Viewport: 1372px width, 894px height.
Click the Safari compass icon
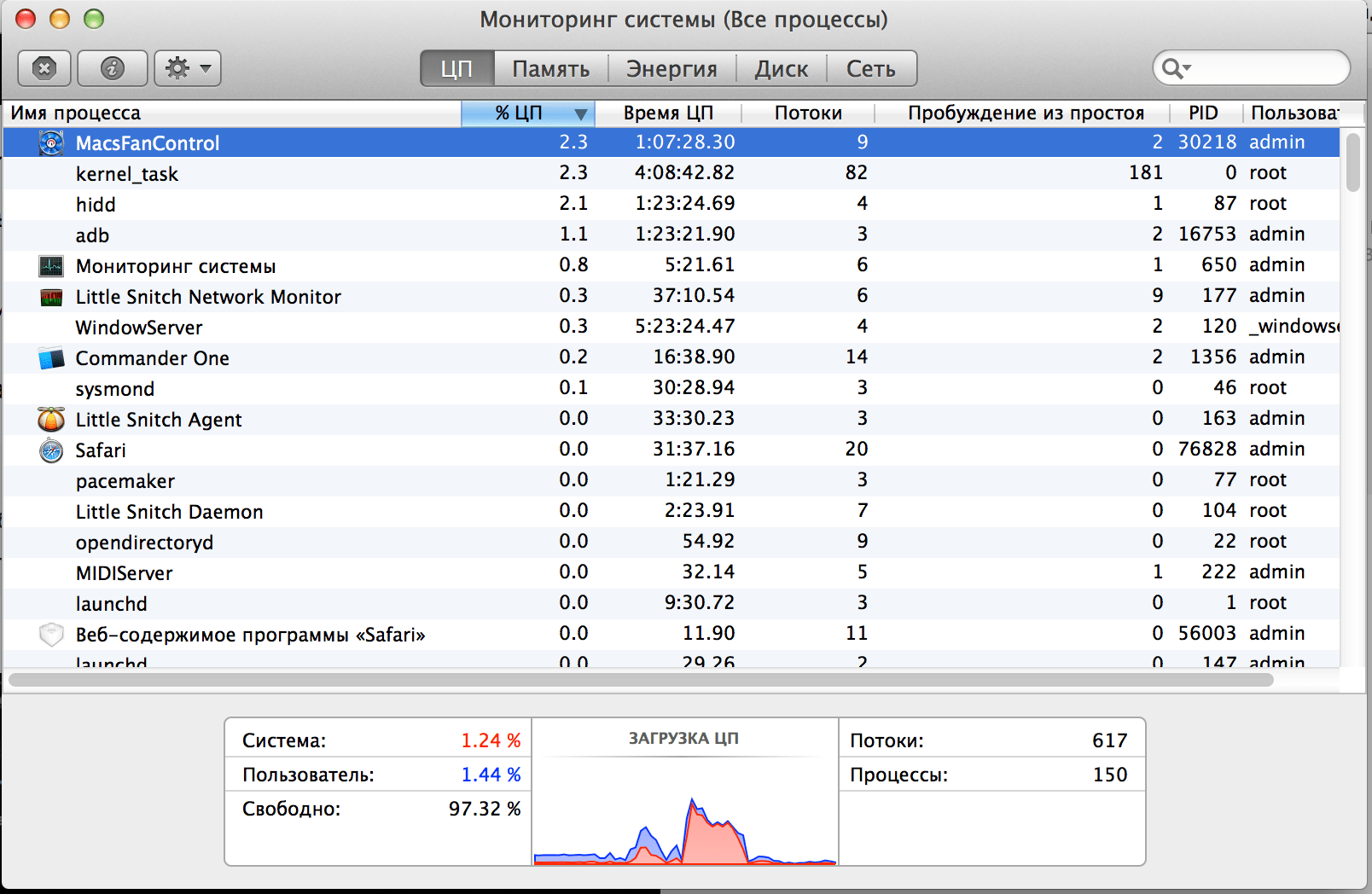pos(51,450)
